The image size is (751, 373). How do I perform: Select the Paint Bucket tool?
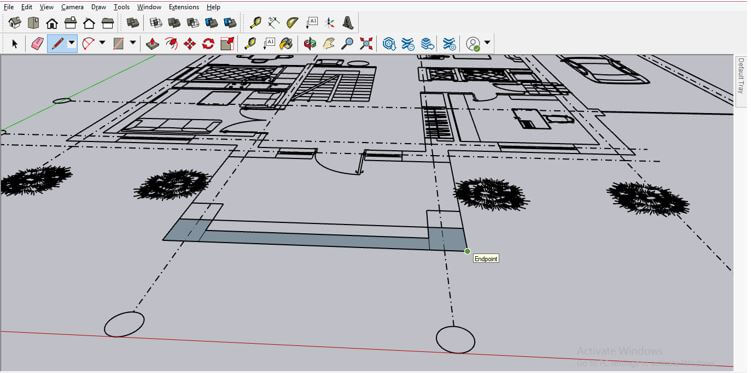[x=286, y=44]
